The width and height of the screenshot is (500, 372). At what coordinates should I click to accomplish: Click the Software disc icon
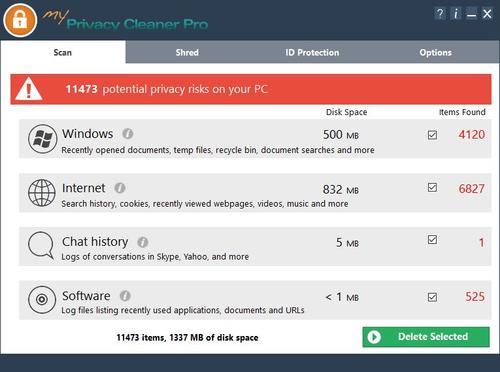tap(42, 299)
